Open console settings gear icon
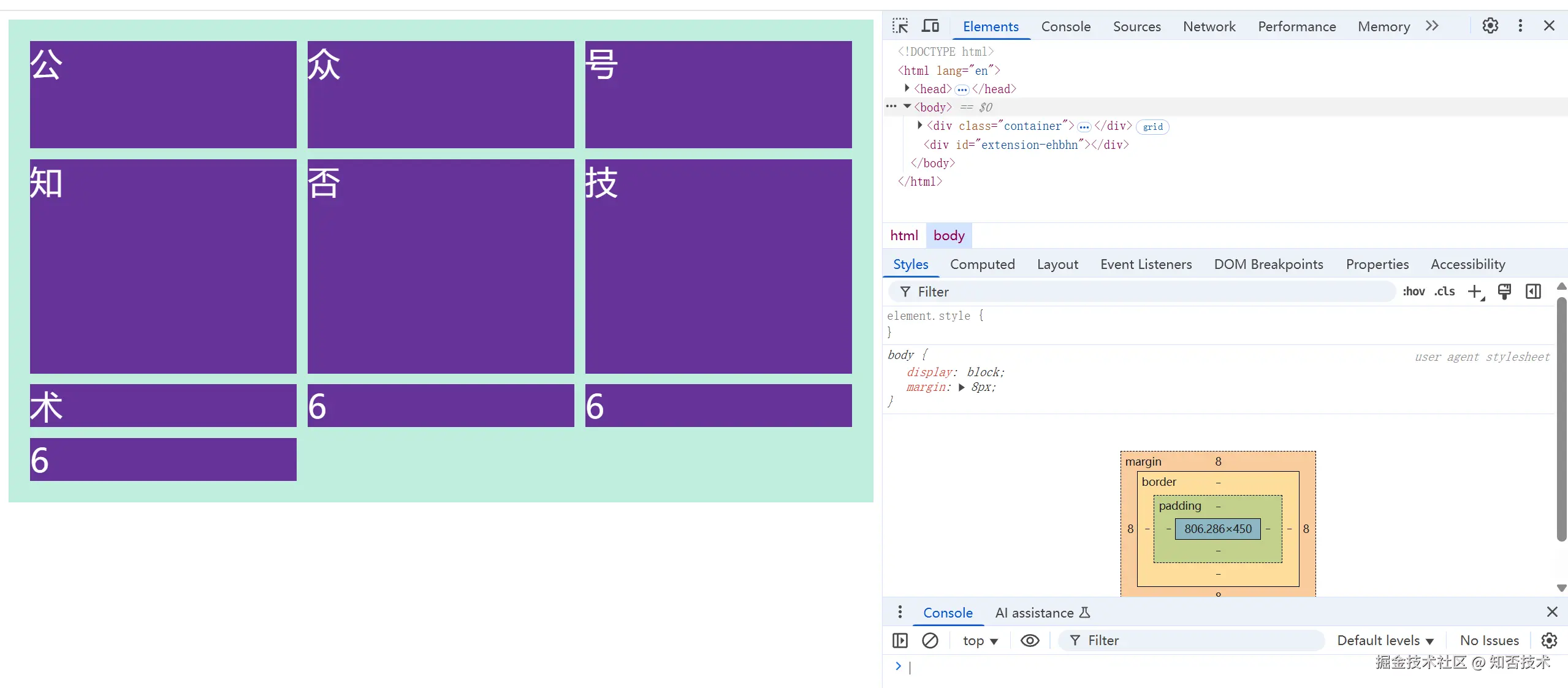This screenshot has width=1568, height=688. (x=1549, y=640)
